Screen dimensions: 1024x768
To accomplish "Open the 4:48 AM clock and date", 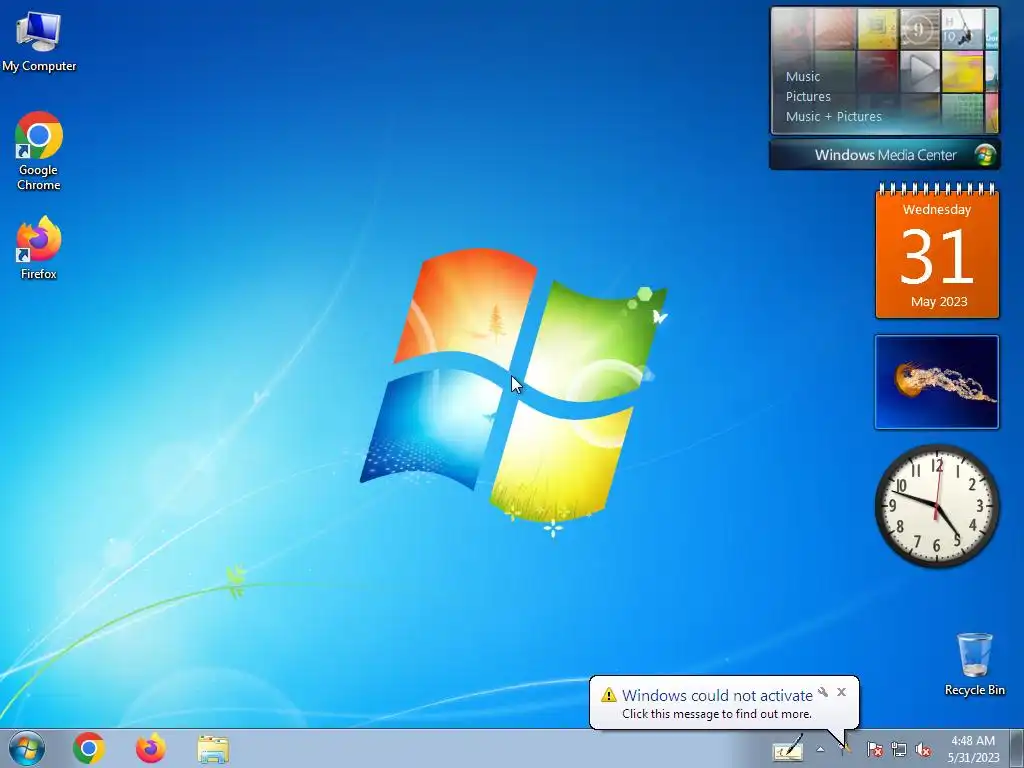I will [x=973, y=748].
